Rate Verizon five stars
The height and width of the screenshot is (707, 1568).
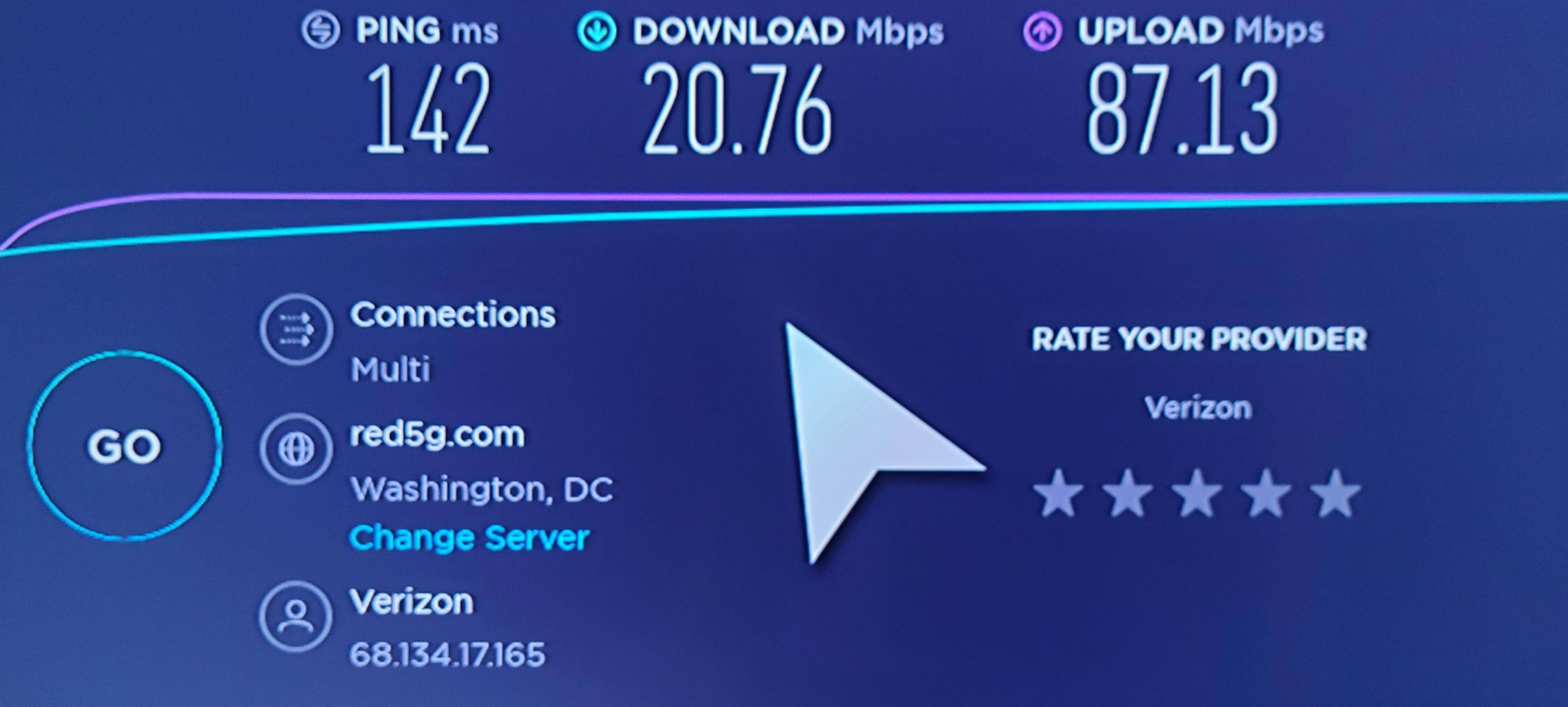[1335, 492]
